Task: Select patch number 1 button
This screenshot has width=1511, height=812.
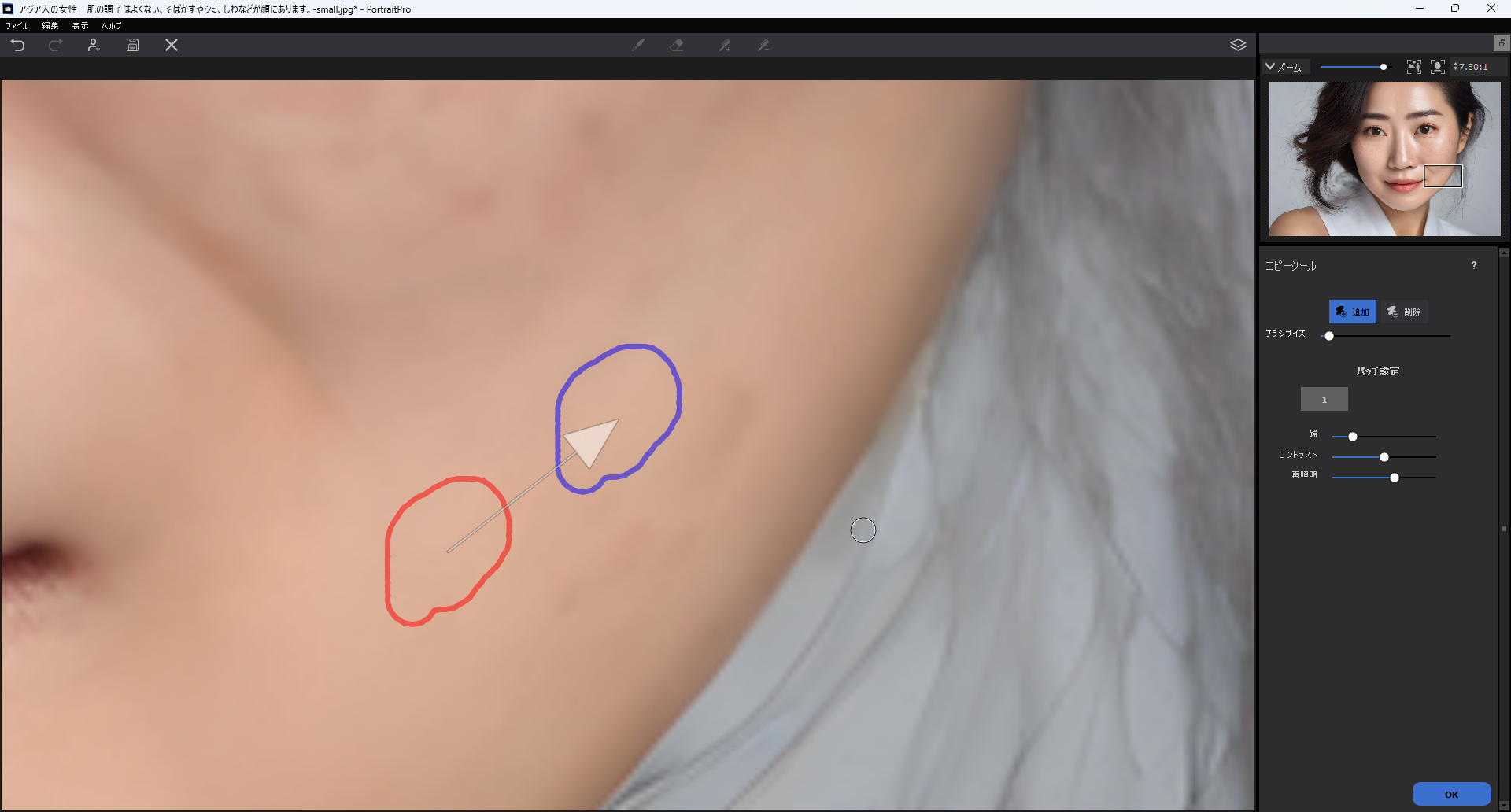Action: (1324, 400)
